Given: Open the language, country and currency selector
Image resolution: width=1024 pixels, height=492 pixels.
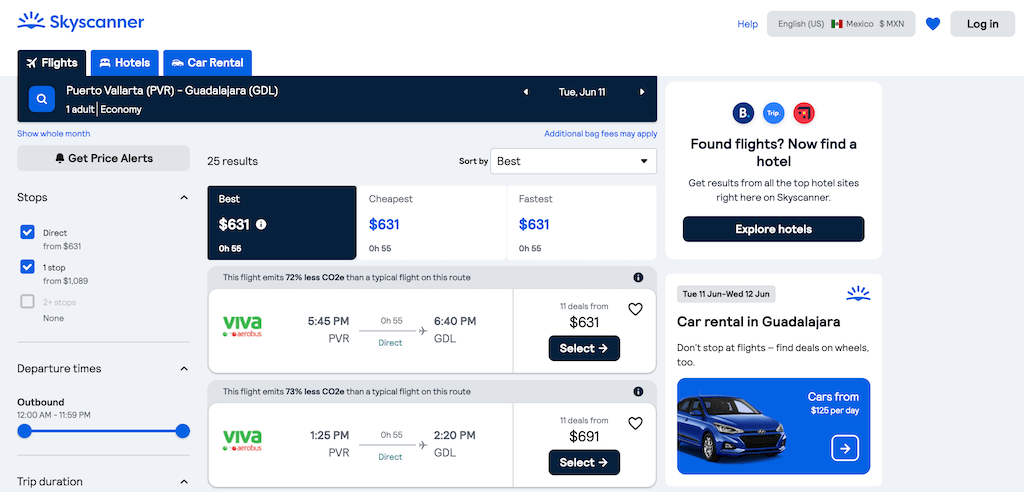Looking at the screenshot, I should tap(840, 24).
